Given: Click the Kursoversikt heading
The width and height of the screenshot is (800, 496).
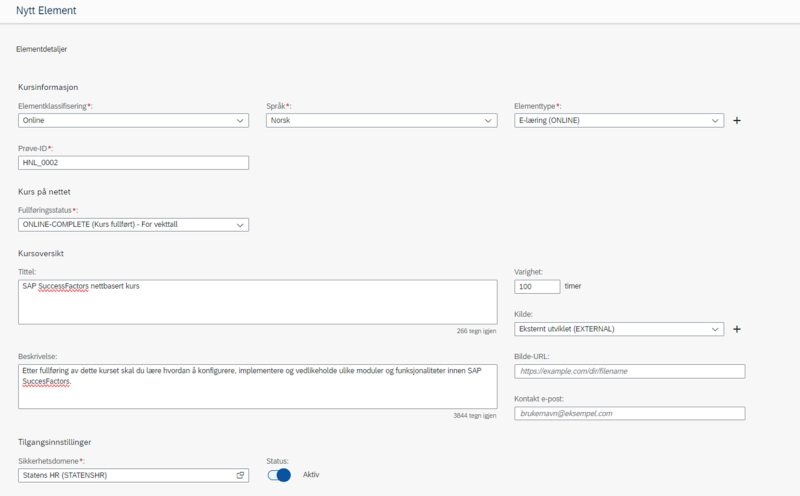Looking at the screenshot, I should coord(41,254).
